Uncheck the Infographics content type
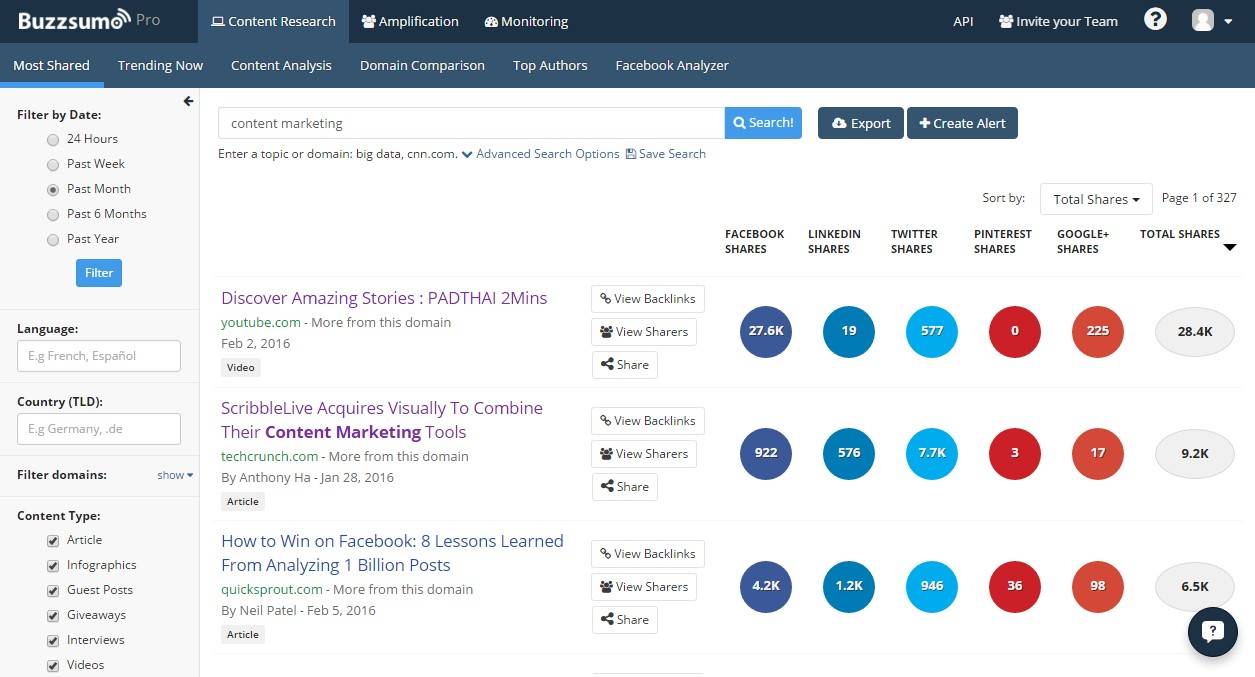This screenshot has width=1255, height=677. pyautogui.click(x=53, y=565)
